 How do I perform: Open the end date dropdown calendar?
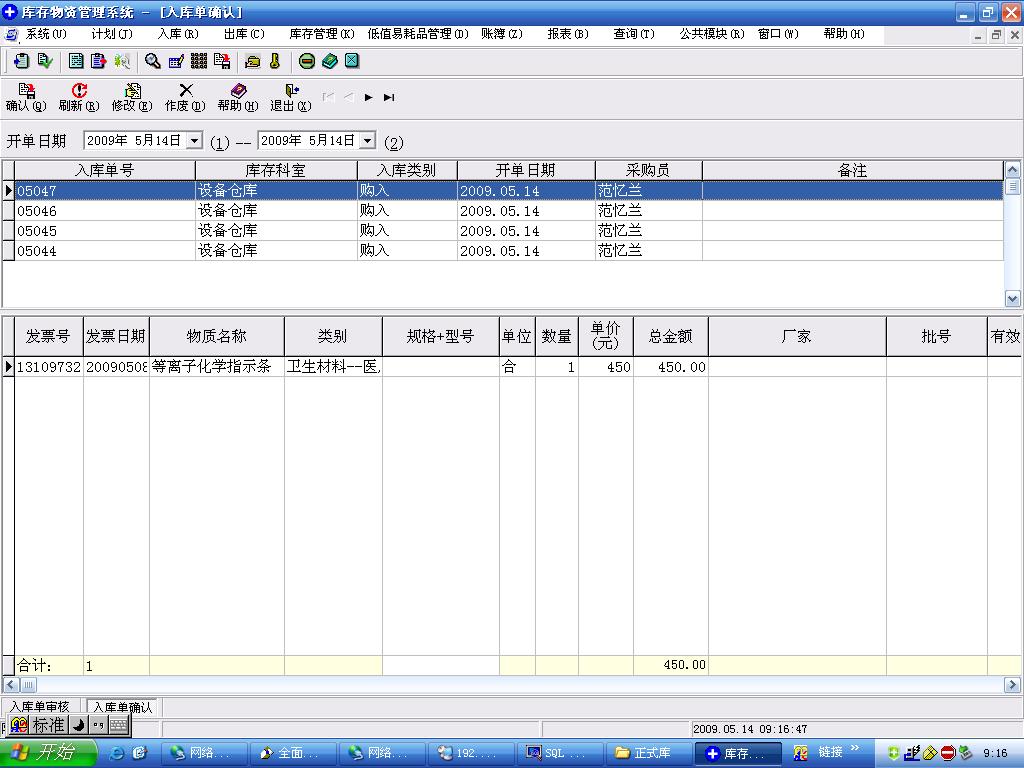(368, 140)
